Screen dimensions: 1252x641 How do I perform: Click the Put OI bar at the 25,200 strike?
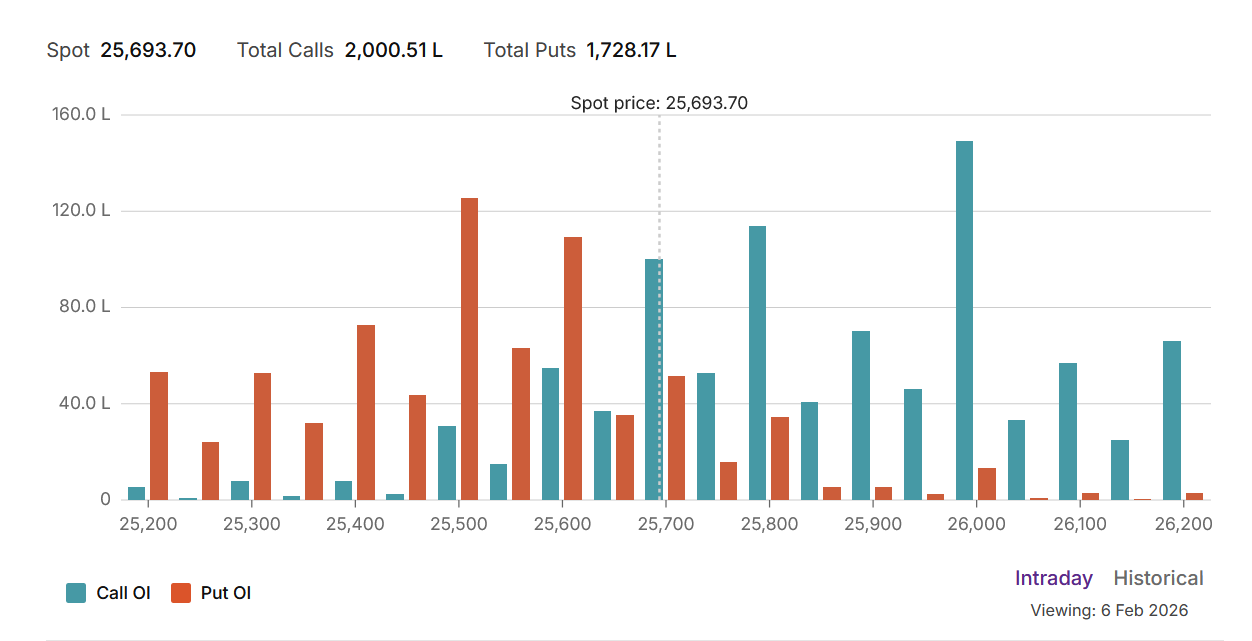(x=159, y=436)
